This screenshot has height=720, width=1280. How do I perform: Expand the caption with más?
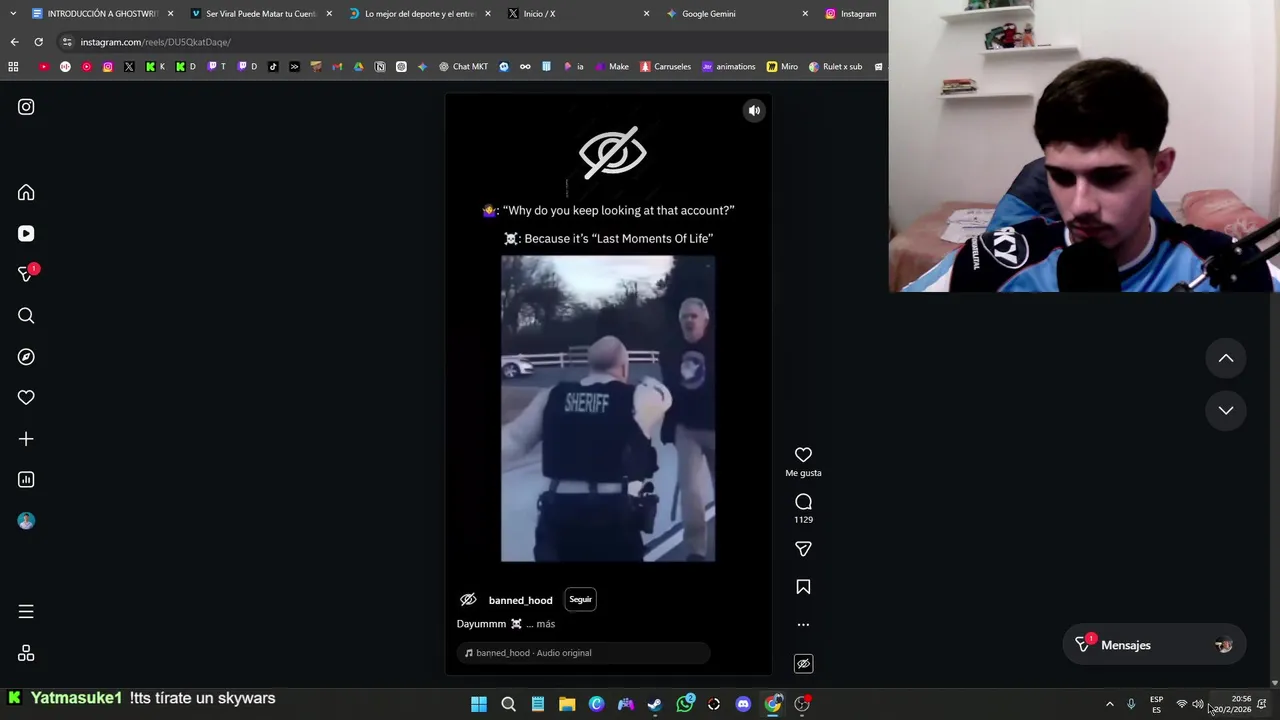click(x=545, y=624)
